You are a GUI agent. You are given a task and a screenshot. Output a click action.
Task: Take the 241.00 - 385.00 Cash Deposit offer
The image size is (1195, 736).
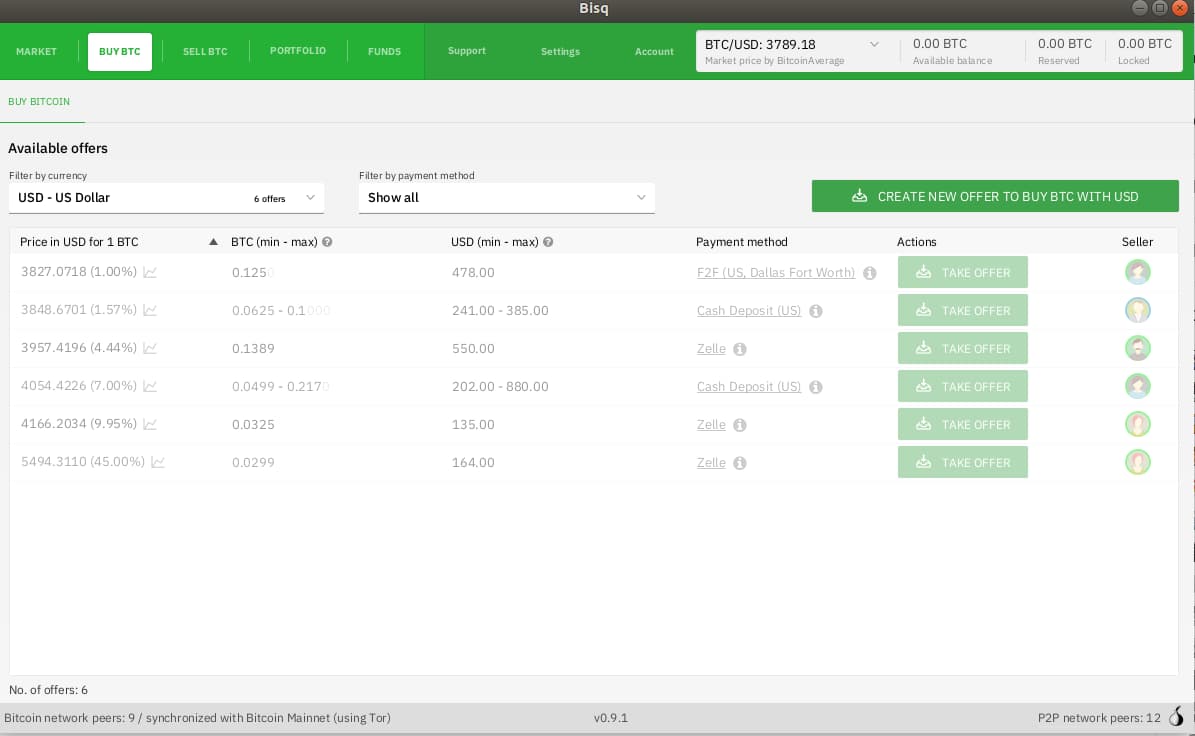[963, 310]
